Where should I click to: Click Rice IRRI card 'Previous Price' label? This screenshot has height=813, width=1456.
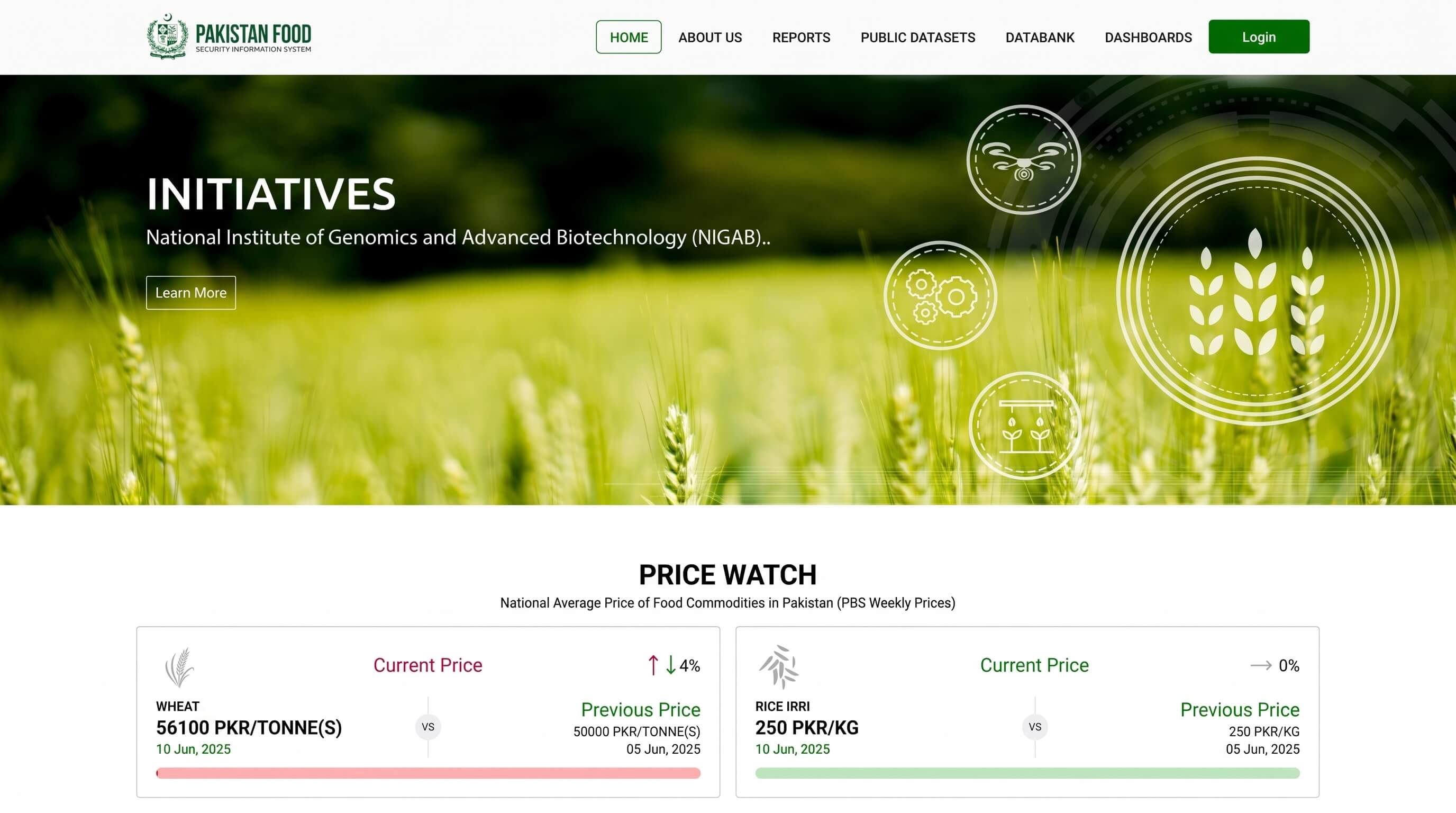(1240, 710)
